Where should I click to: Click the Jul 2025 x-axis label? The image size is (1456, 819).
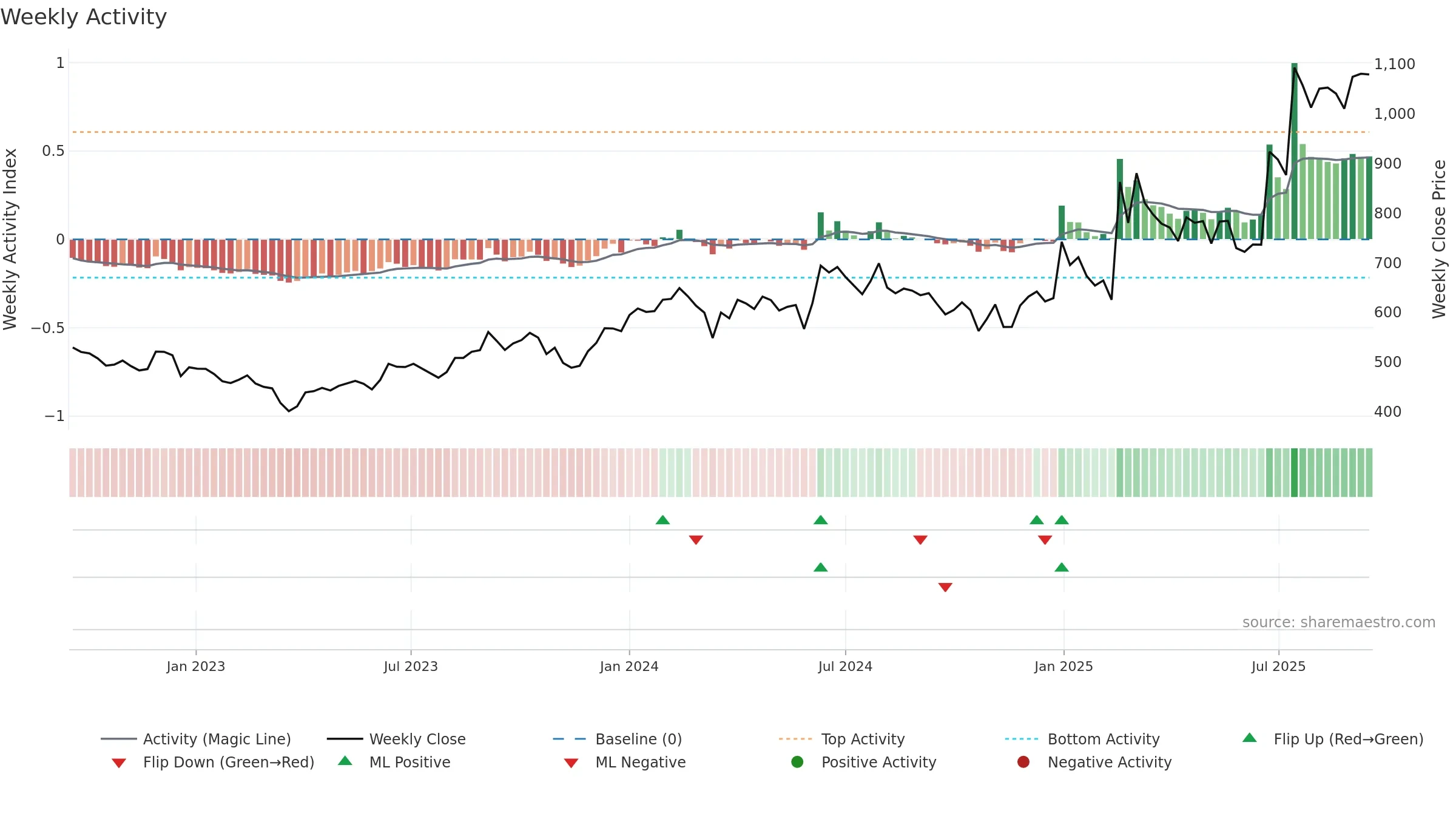click(1278, 666)
